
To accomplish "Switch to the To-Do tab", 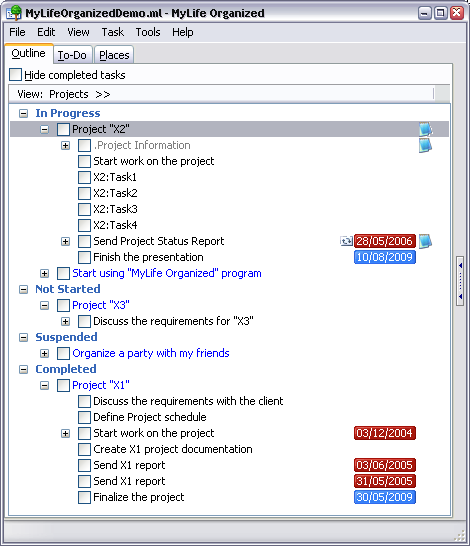I will [72, 55].
